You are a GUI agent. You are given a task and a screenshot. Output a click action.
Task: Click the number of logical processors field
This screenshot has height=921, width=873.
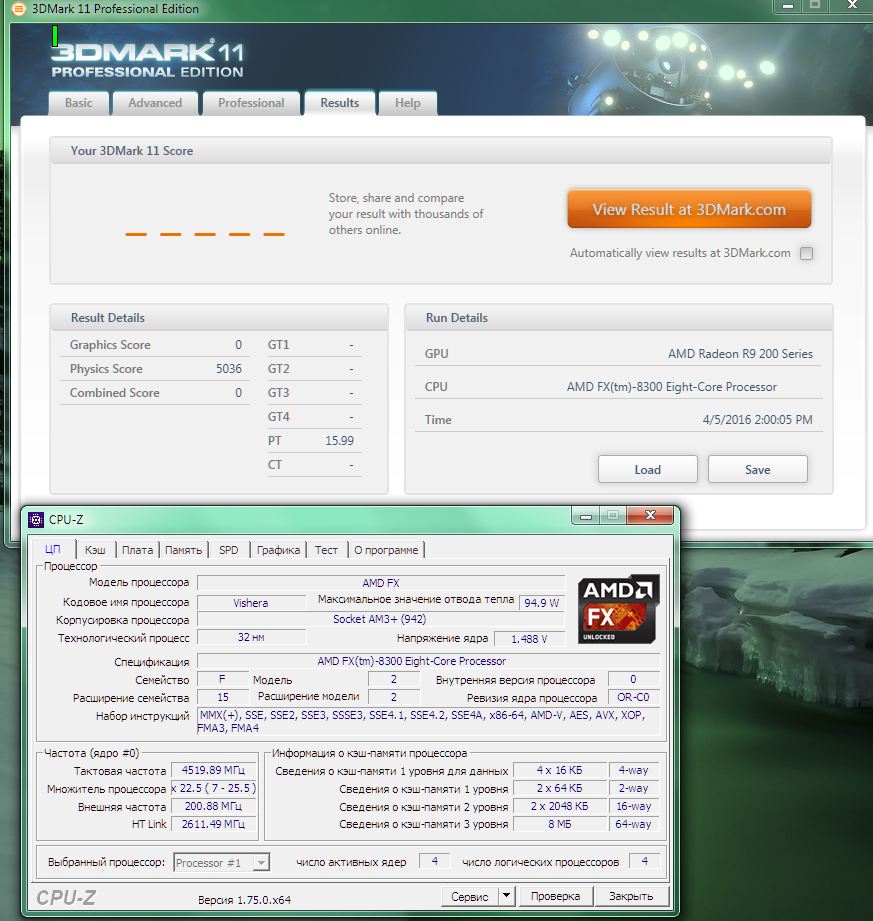tap(644, 861)
